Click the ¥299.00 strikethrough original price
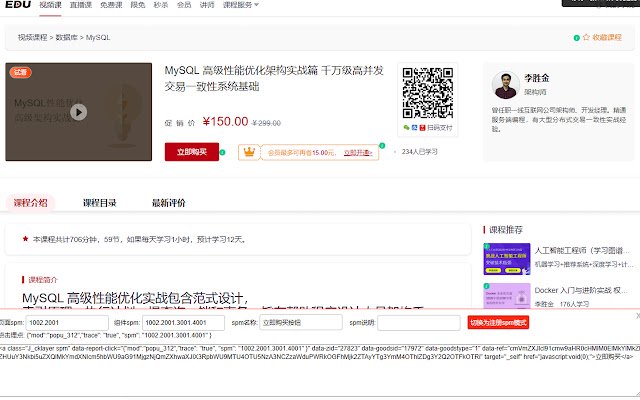 point(266,123)
